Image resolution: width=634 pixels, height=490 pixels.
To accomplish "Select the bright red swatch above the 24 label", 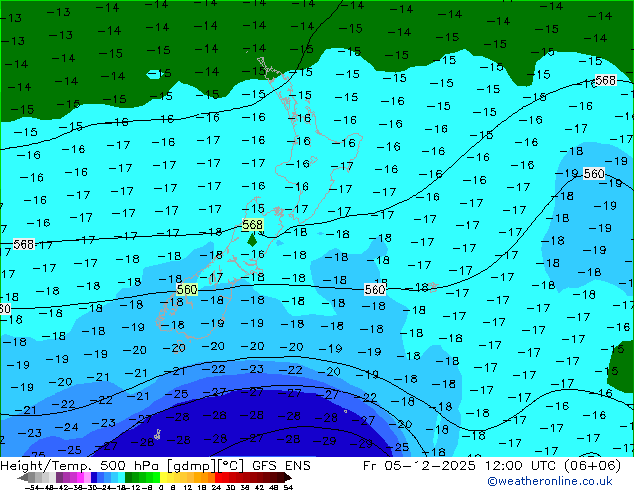I will (x=218, y=477).
